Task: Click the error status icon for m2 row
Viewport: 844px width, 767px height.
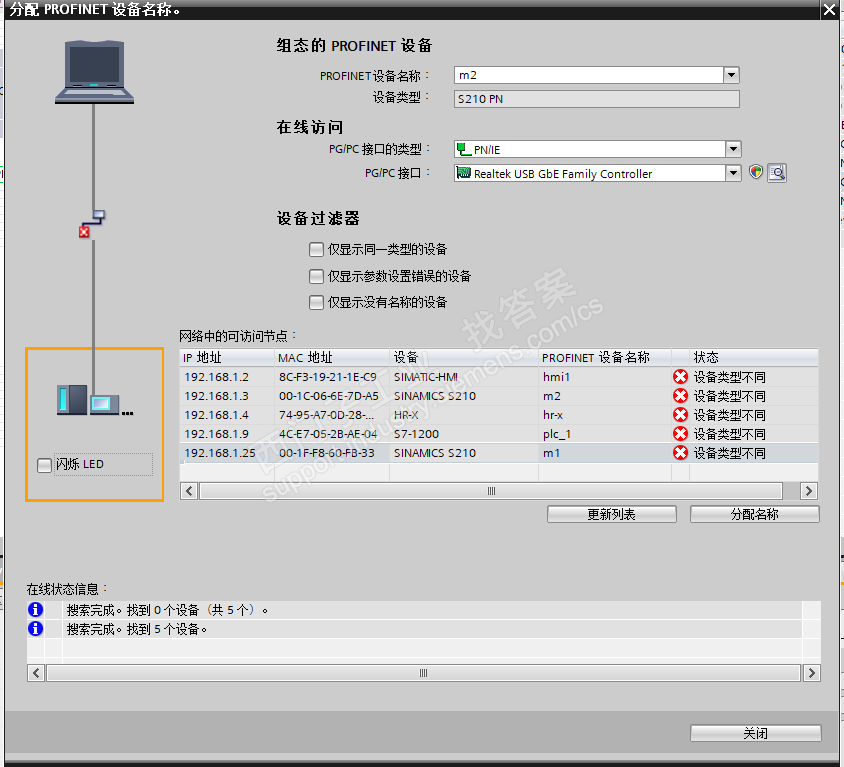Action: (x=680, y=396)
